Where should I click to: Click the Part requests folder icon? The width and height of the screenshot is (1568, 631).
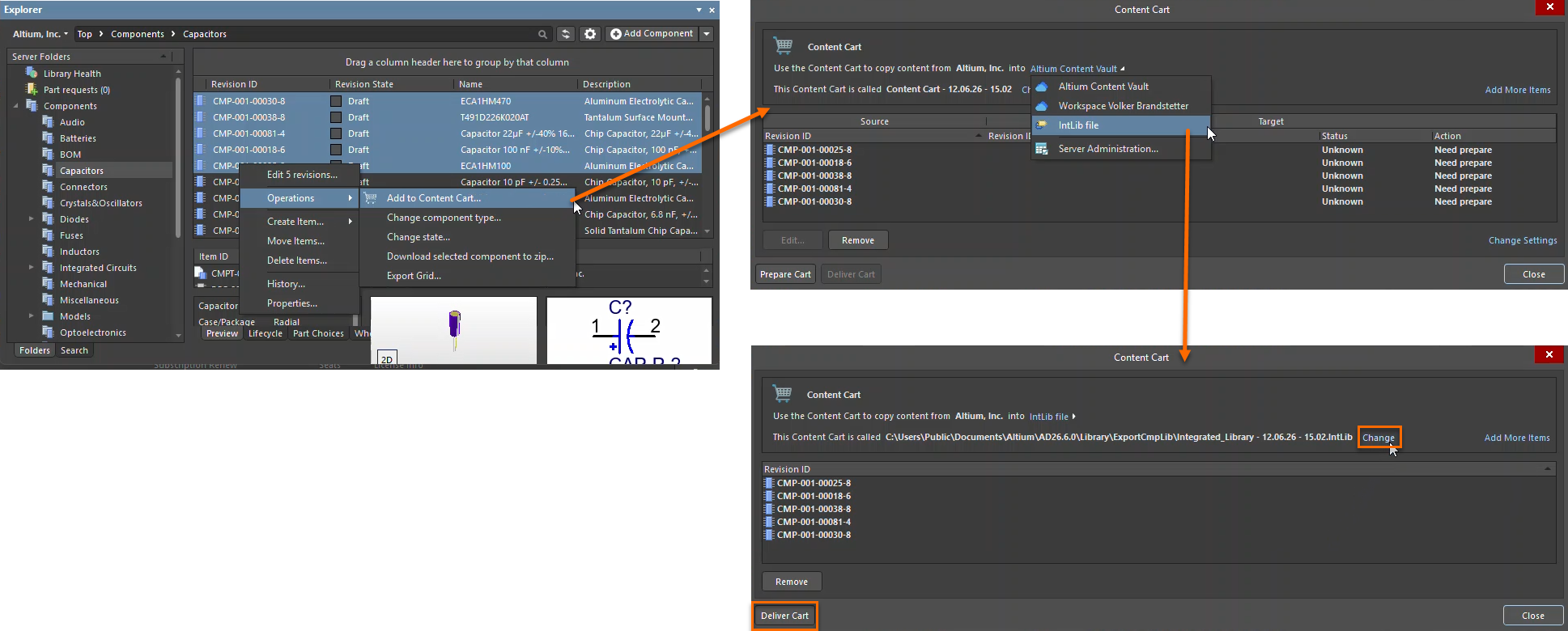(32, 89)
